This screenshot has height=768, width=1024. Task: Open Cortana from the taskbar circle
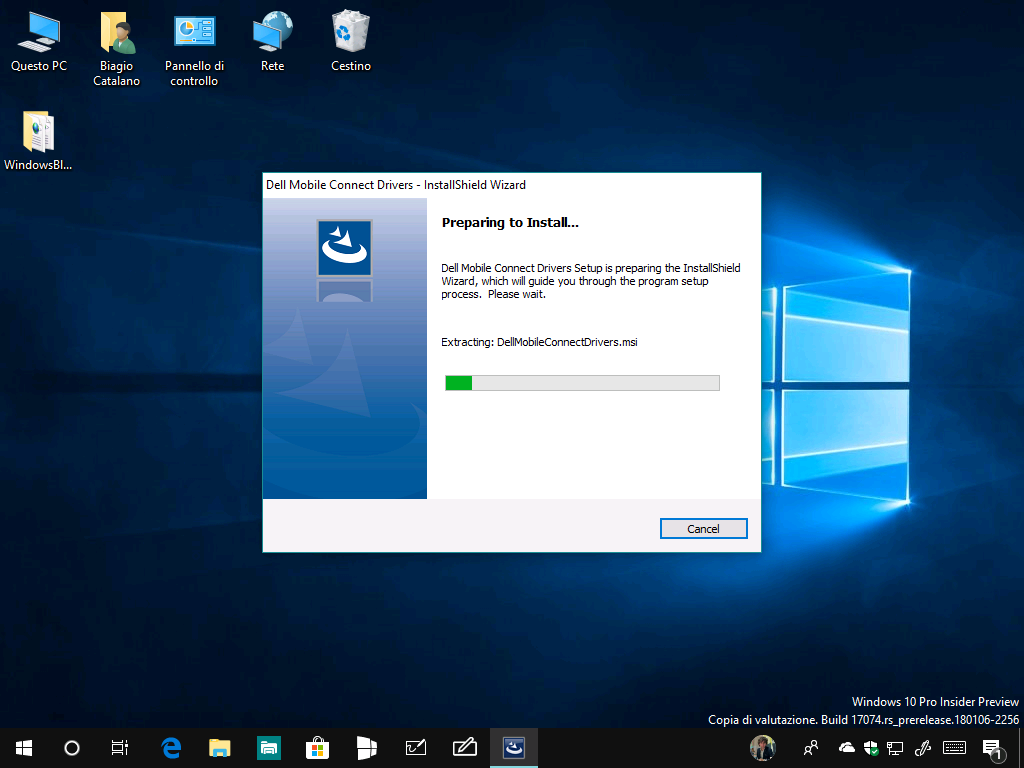[72, 748]
